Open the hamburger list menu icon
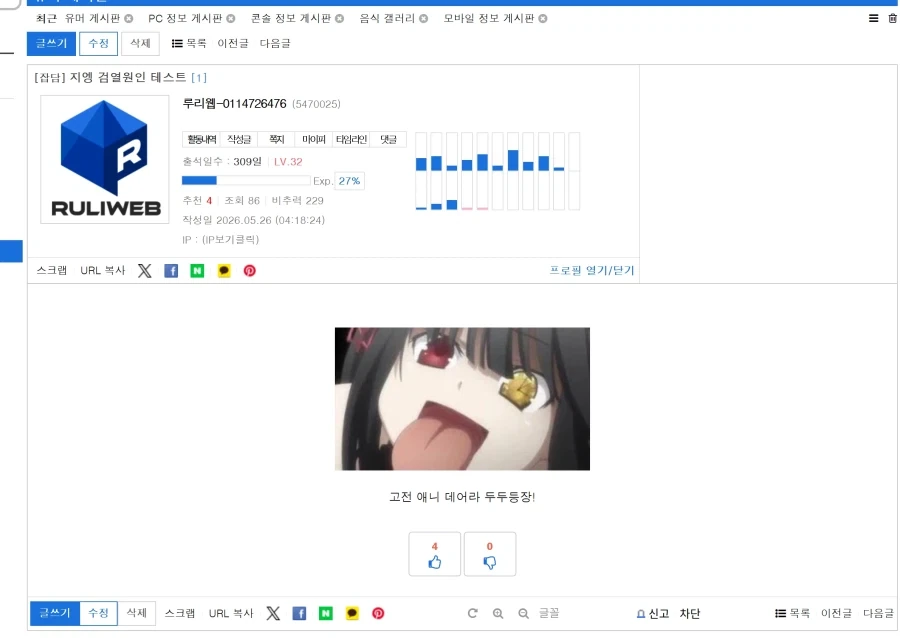Image resolution: width=900 pixels, height=638 pixels. pyautogui.click(x=873, y=18)
